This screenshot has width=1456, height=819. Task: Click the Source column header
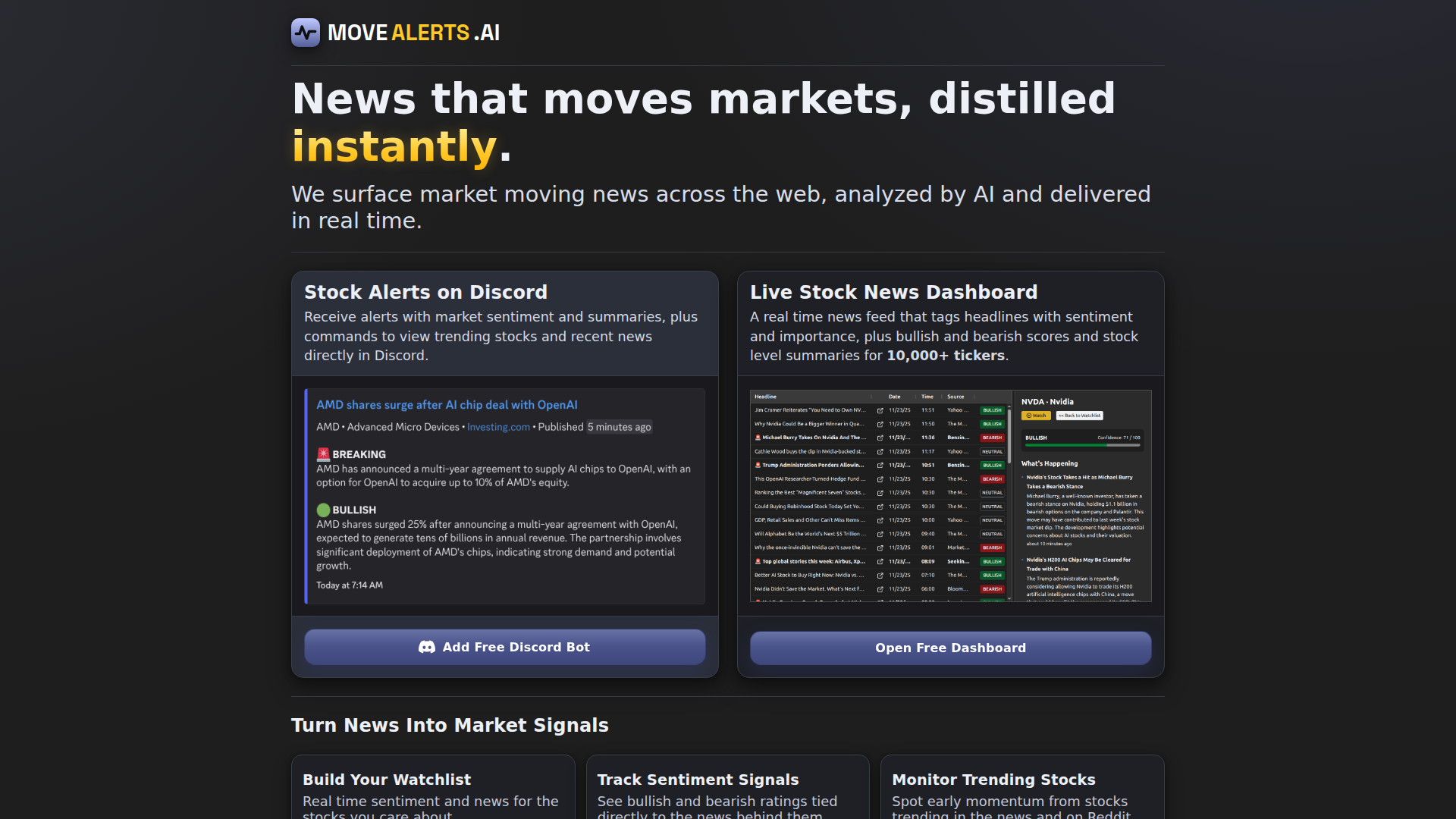[x=955, y=397]
